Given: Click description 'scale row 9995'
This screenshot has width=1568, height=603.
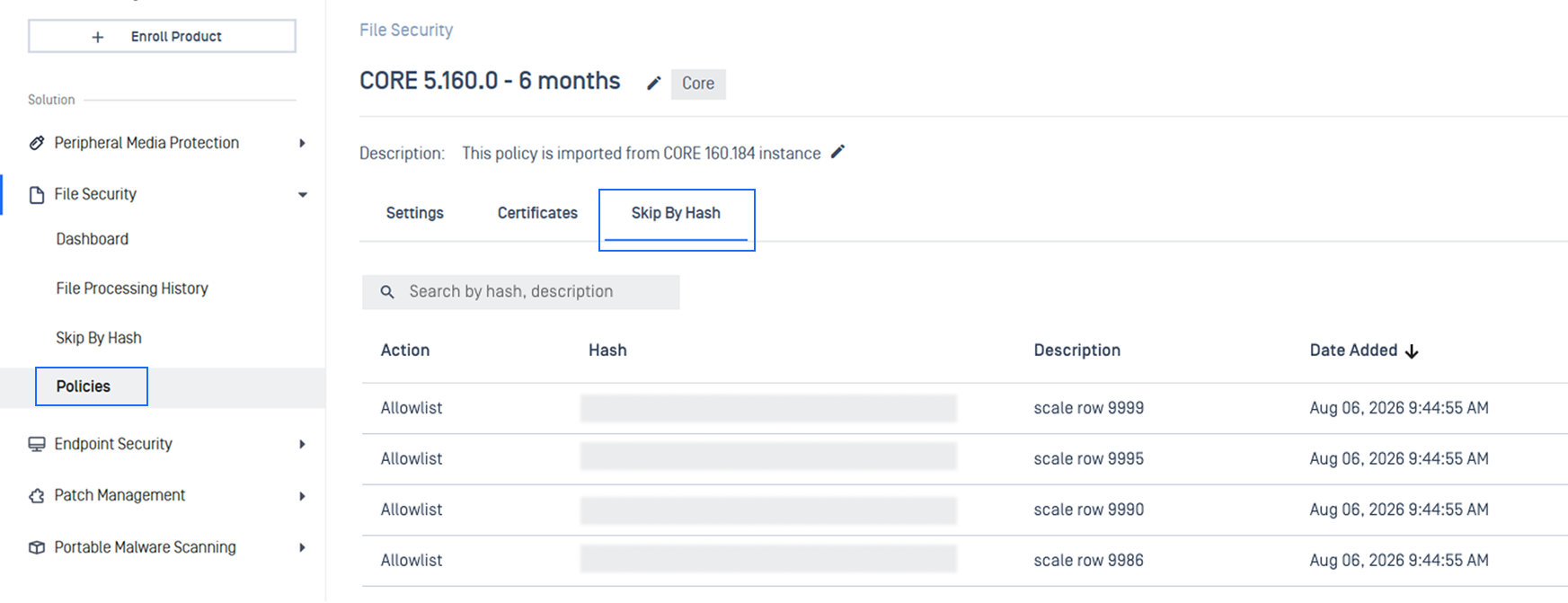Looking at the screenshot, I should point(1088,458).
